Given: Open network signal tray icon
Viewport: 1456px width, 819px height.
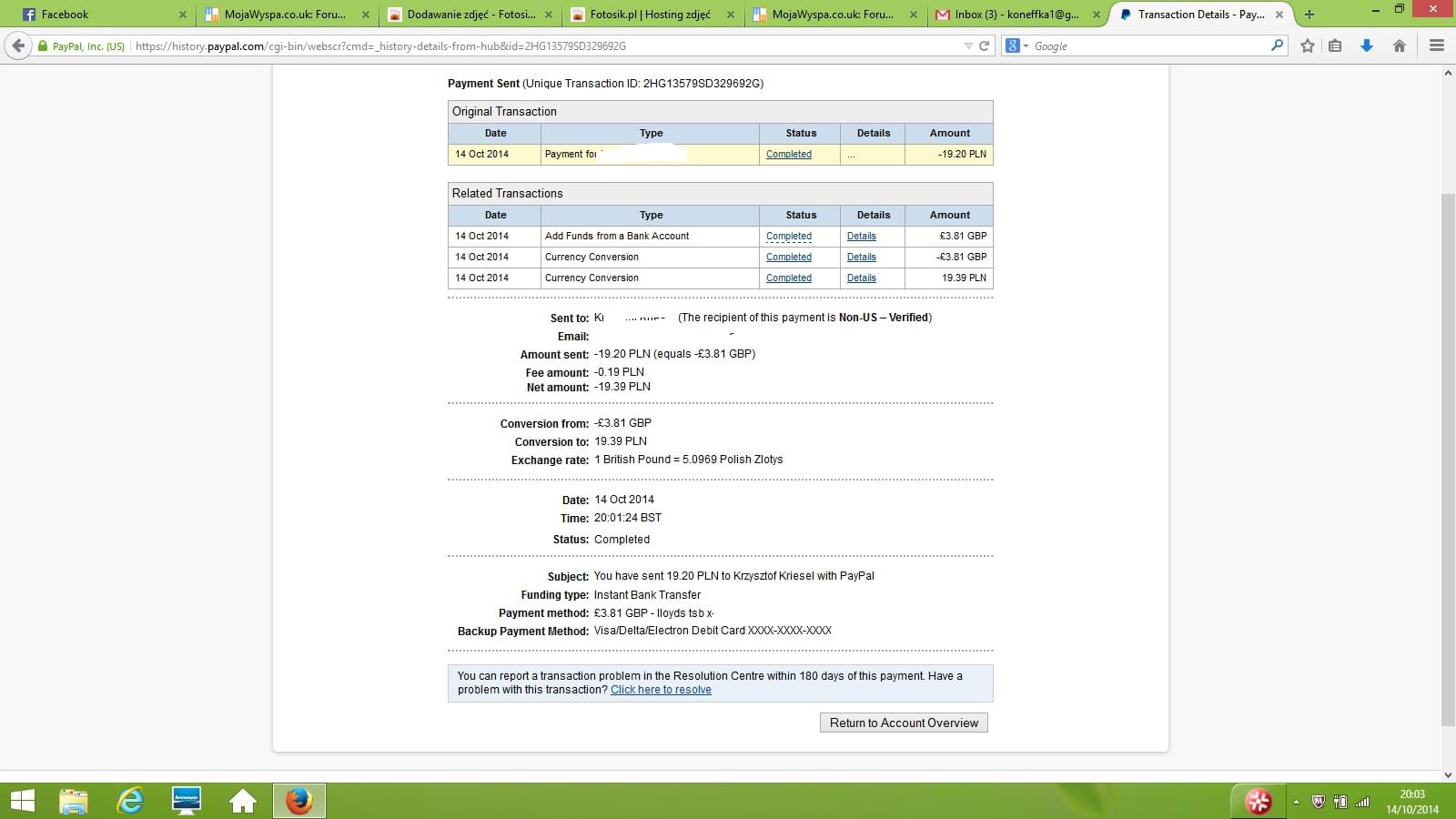Looking at the screenshot, I should click(1362, 802).
